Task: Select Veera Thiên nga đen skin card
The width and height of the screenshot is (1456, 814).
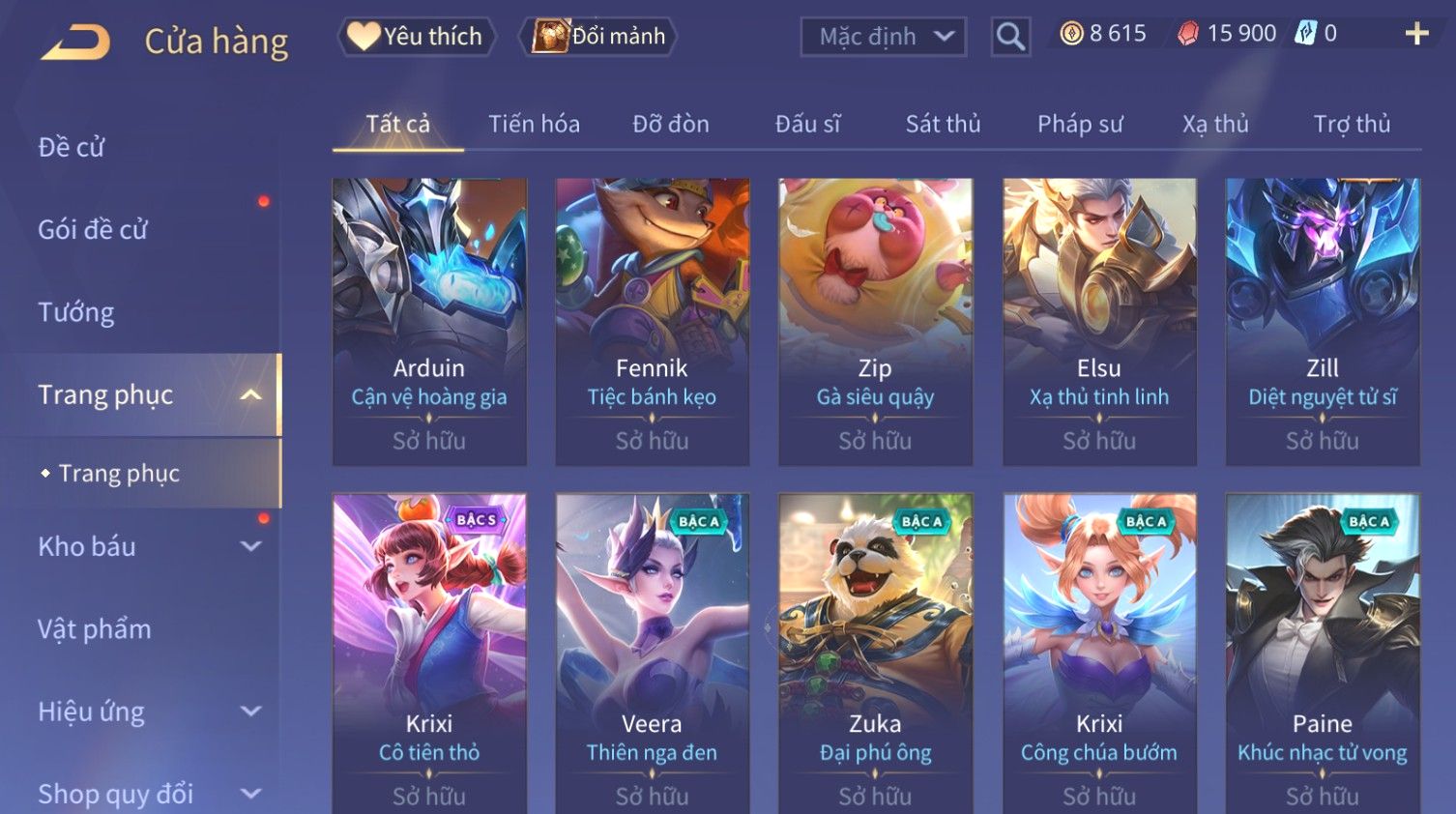Action: coord(653,654)
